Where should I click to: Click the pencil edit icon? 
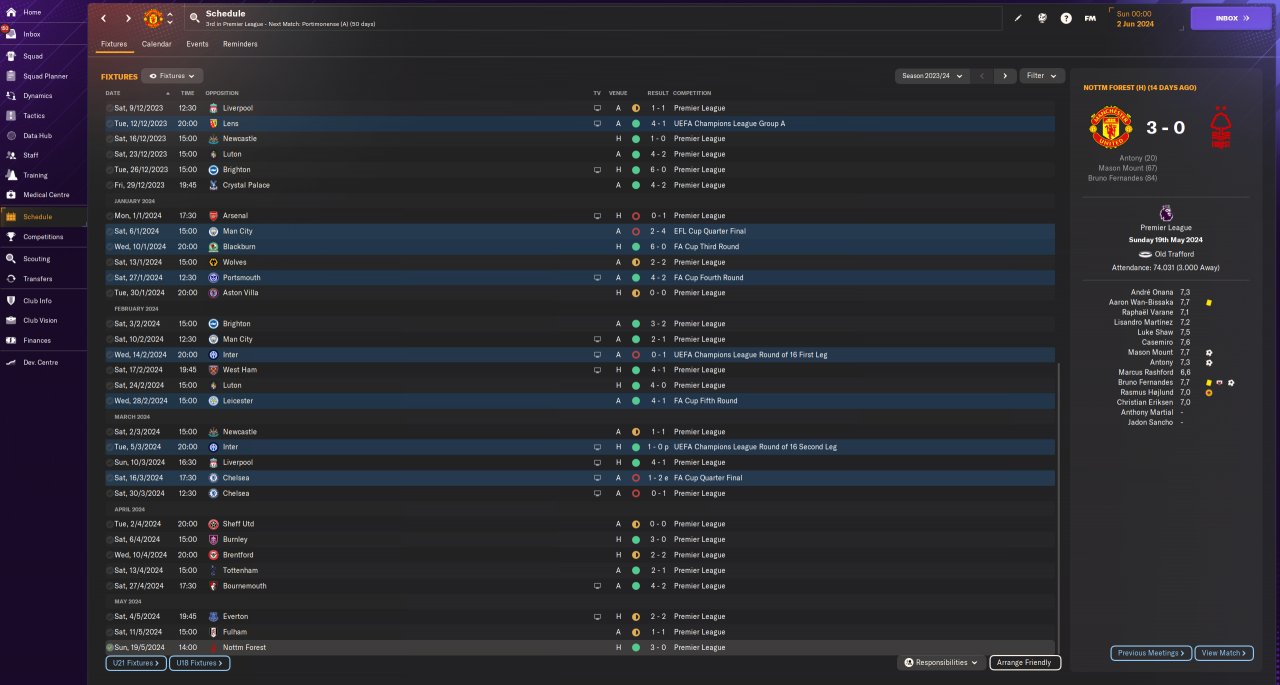pos(1018,18)
